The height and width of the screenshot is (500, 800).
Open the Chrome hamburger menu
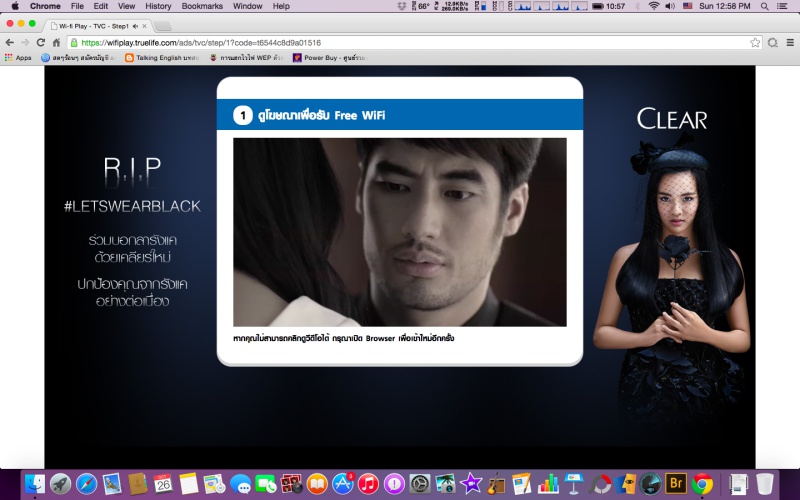[790, 43]
